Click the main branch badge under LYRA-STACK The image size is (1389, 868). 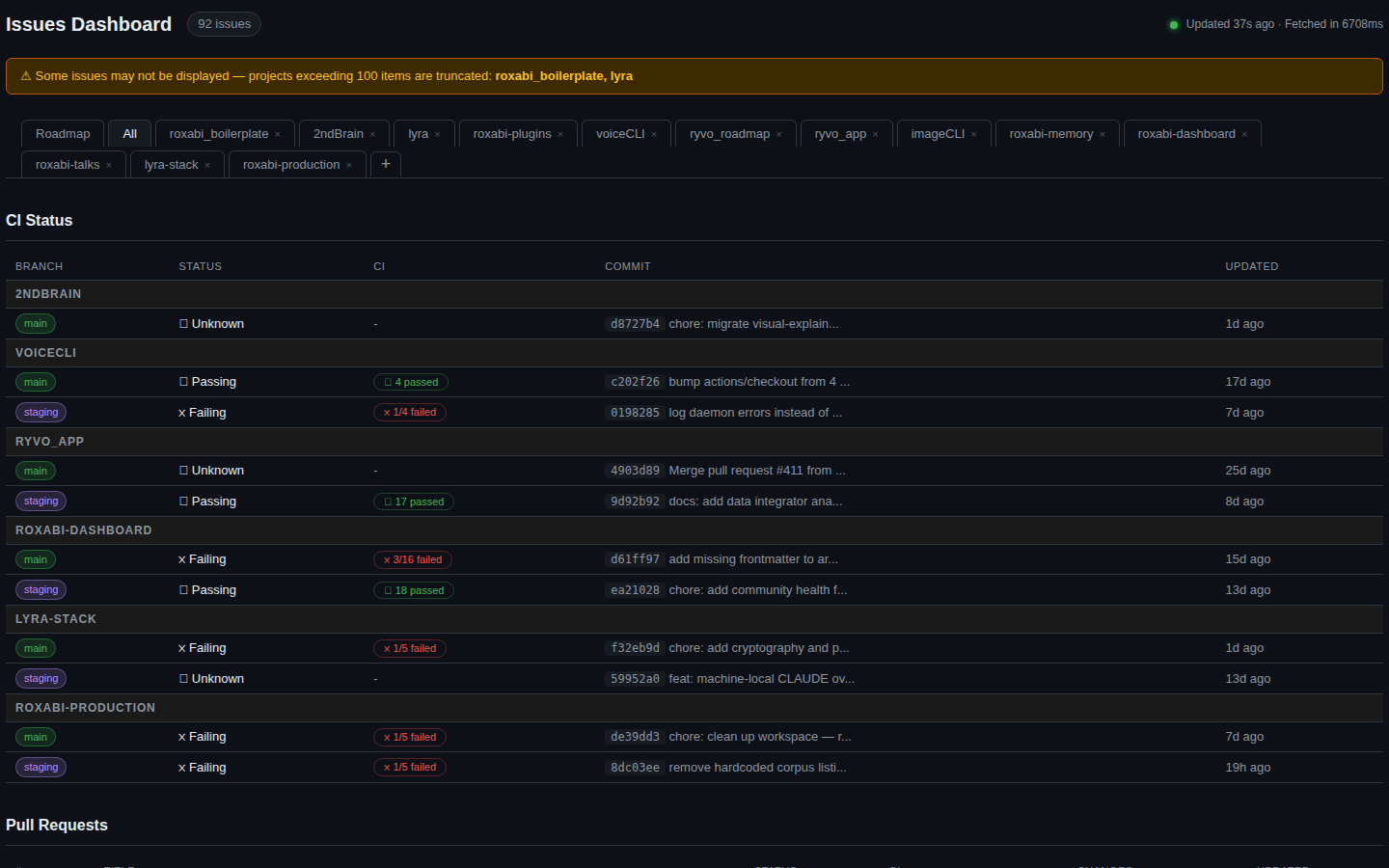coord(36,648)
